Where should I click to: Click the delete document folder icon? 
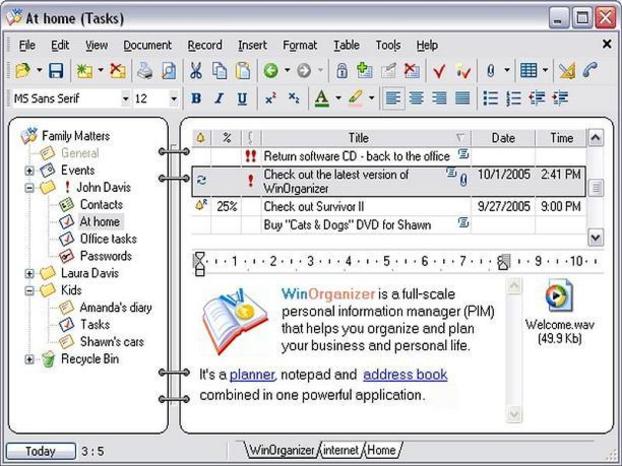point(117,71)
